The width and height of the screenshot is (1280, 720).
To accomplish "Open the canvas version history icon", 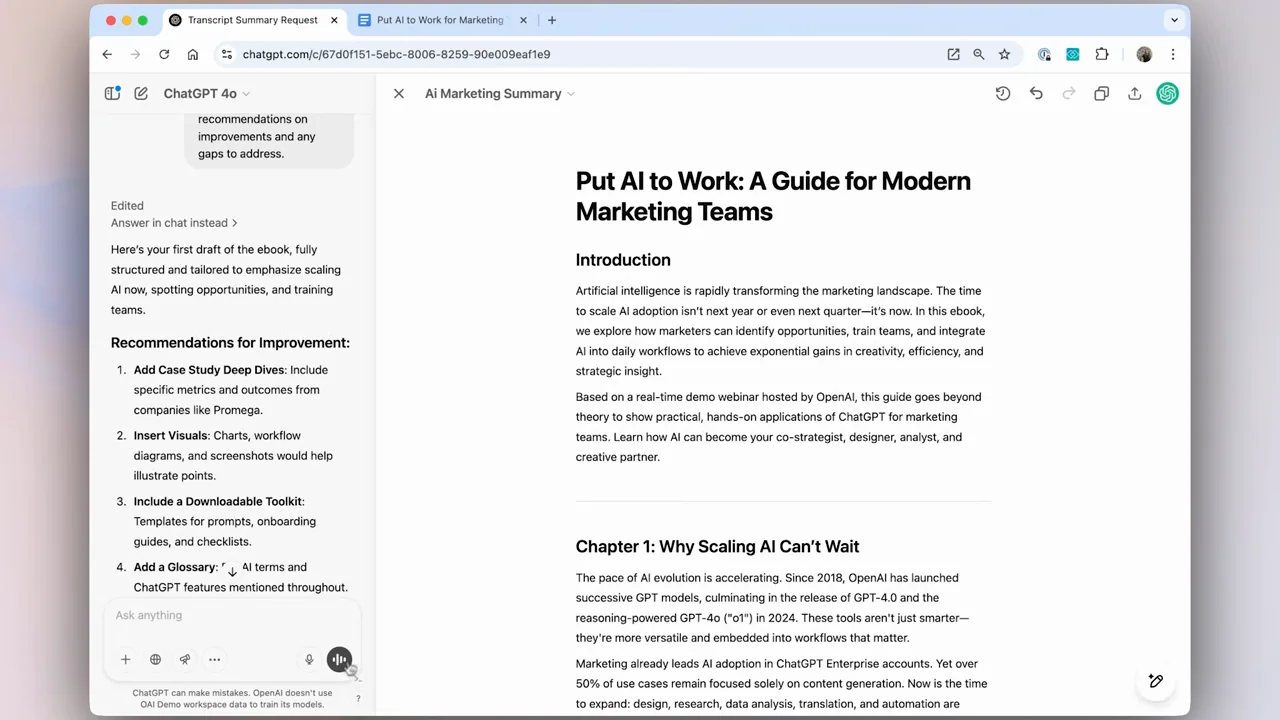I will point(1003,93).
